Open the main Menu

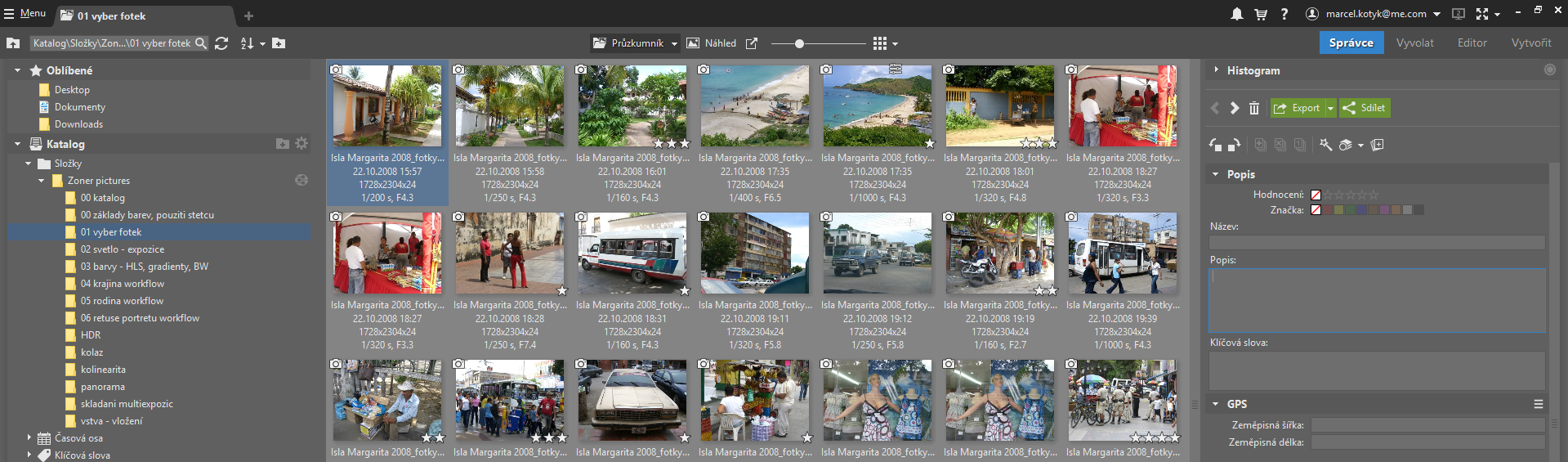[x=25, y=13]
